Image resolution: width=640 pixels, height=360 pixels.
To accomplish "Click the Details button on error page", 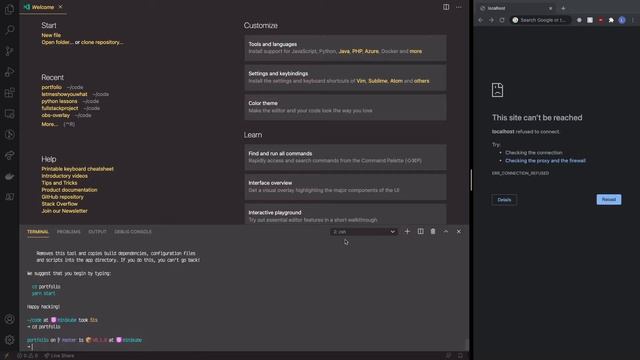I will (x=504, y=200).
